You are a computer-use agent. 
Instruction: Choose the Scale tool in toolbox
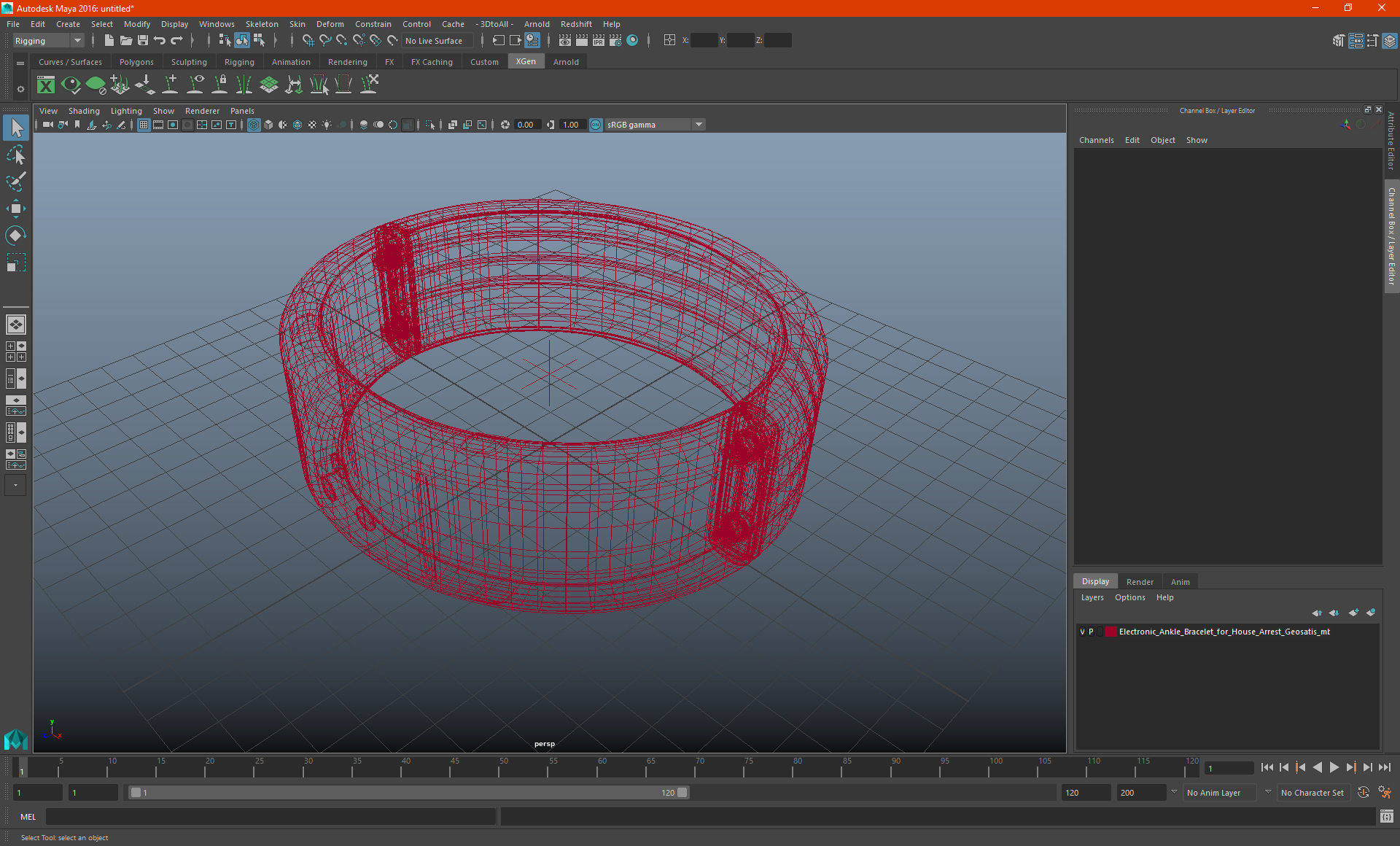click(x=16, y=263)
